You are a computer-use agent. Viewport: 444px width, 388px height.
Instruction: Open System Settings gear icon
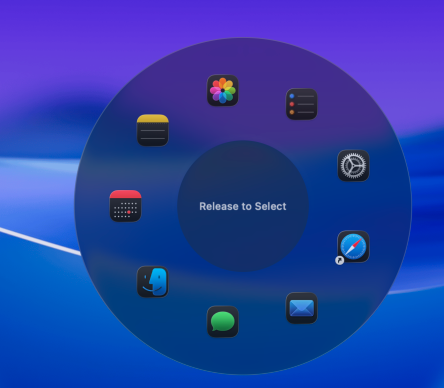point(353,166)
